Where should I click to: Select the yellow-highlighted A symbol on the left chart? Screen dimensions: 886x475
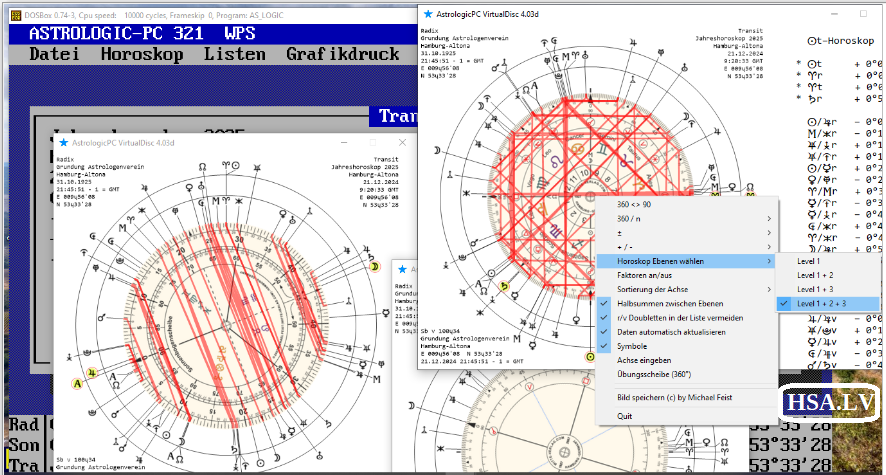coord(78,382)
